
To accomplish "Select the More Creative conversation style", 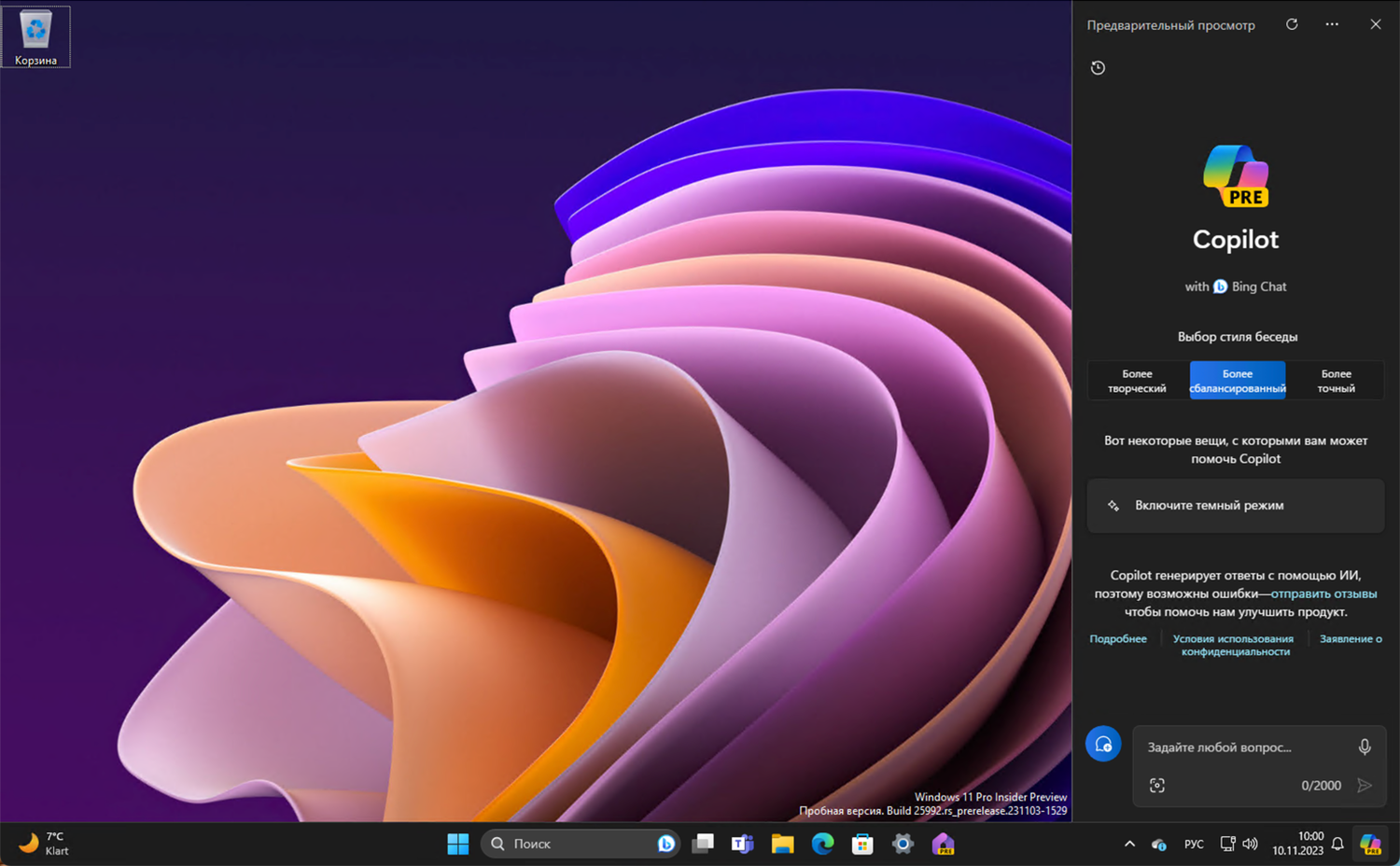I will (x=1137, y=381).
